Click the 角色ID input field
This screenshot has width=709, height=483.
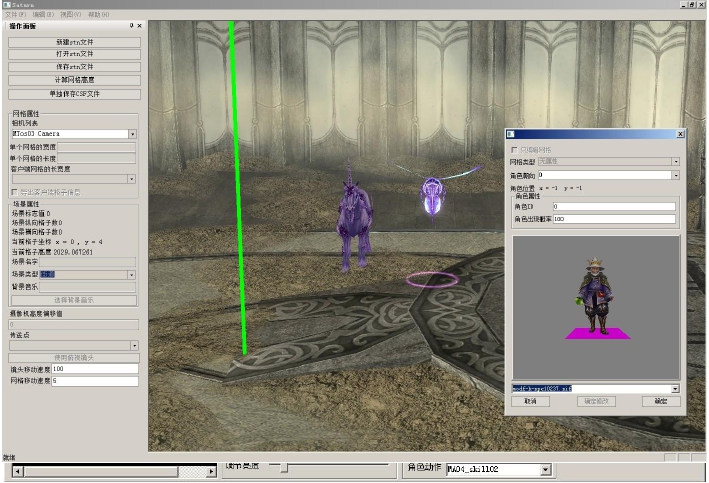(614, 207)
